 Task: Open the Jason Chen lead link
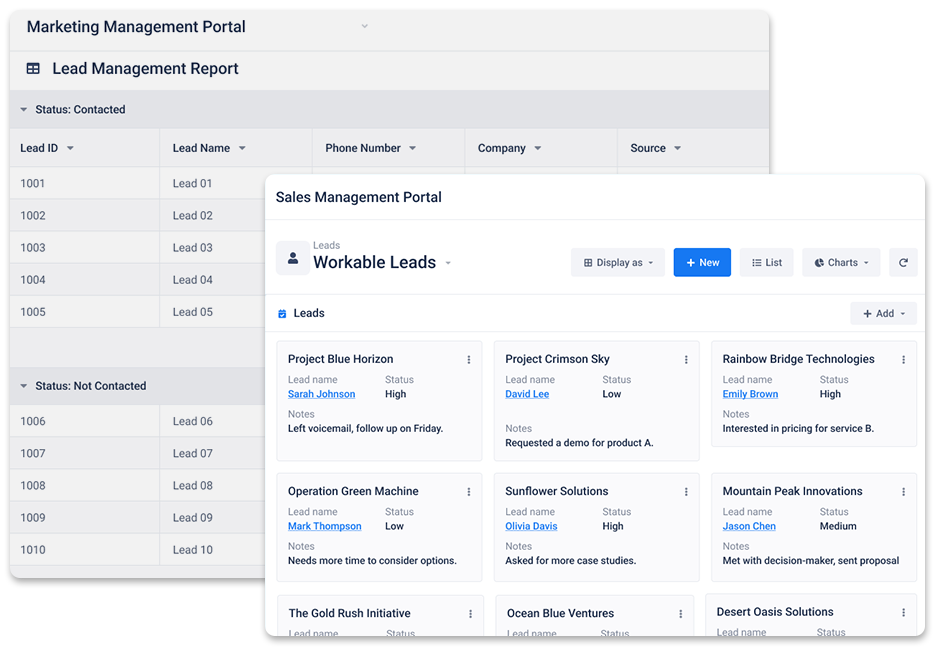click(x=749, y=526)
